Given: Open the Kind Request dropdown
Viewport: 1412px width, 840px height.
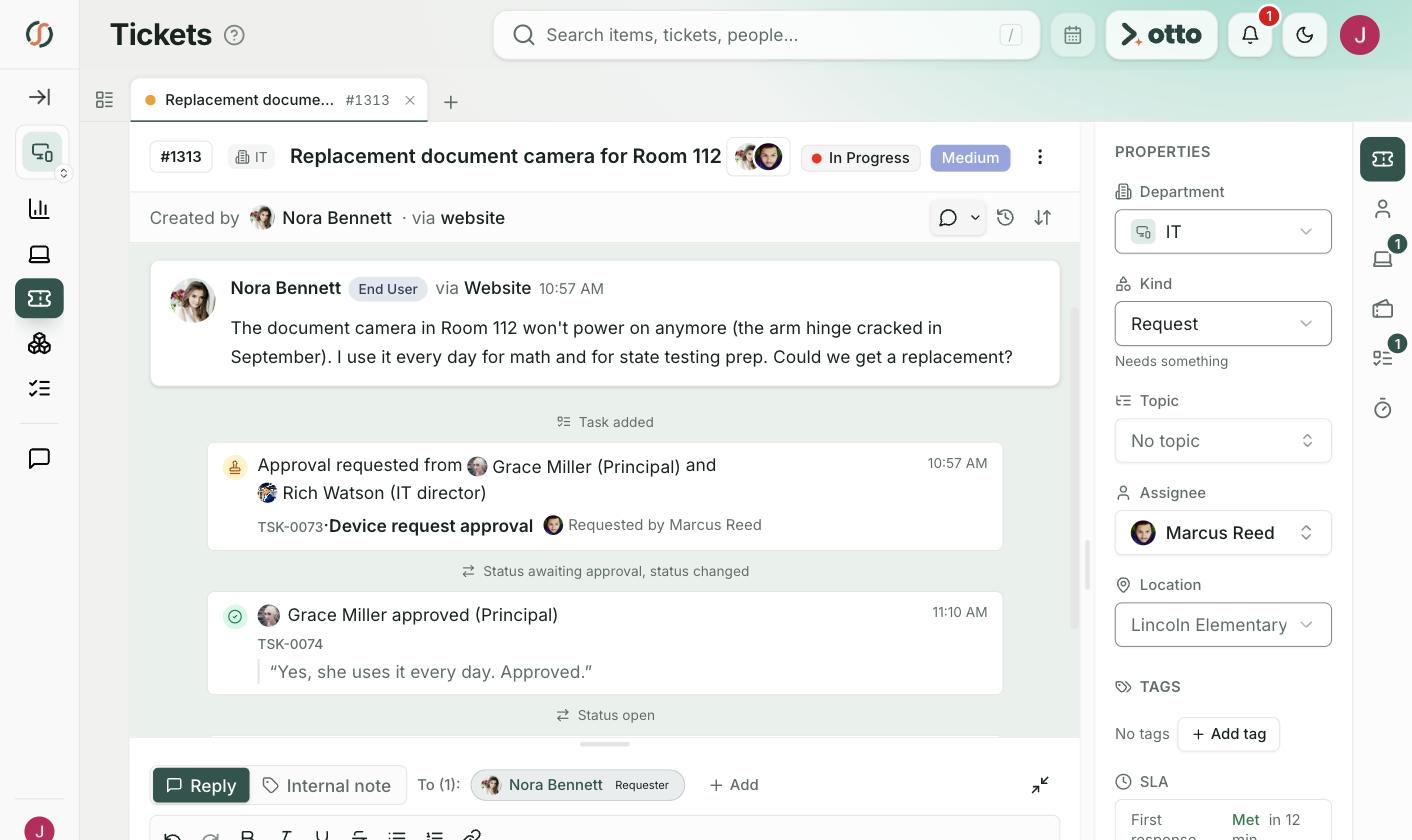Looking at the screenshot, I should coord(1223,324).
